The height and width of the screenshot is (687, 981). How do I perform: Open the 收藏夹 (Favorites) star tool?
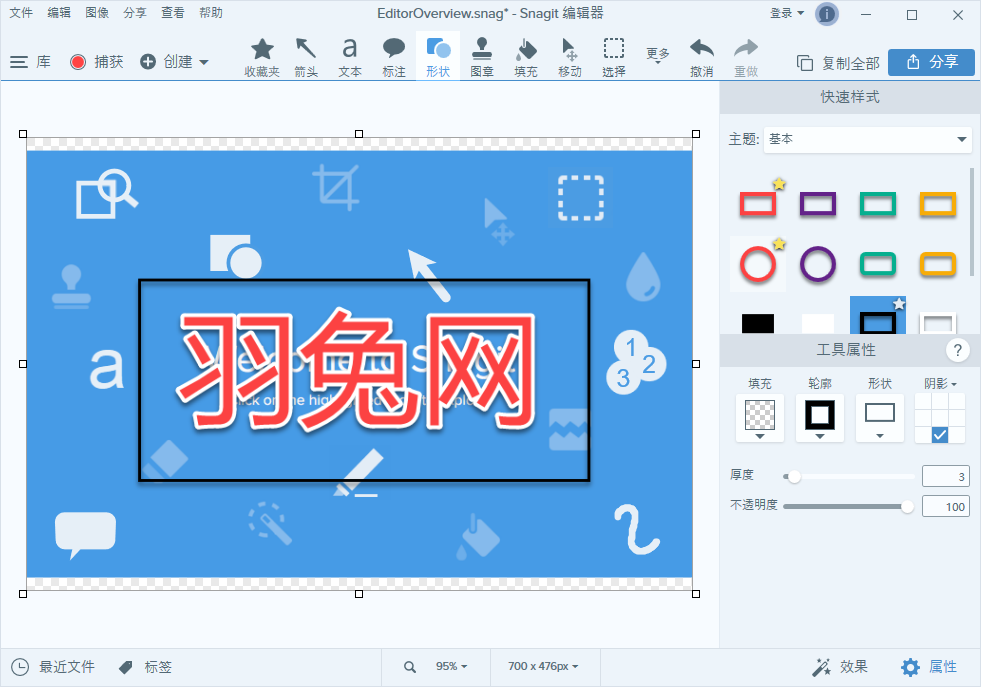262,56
